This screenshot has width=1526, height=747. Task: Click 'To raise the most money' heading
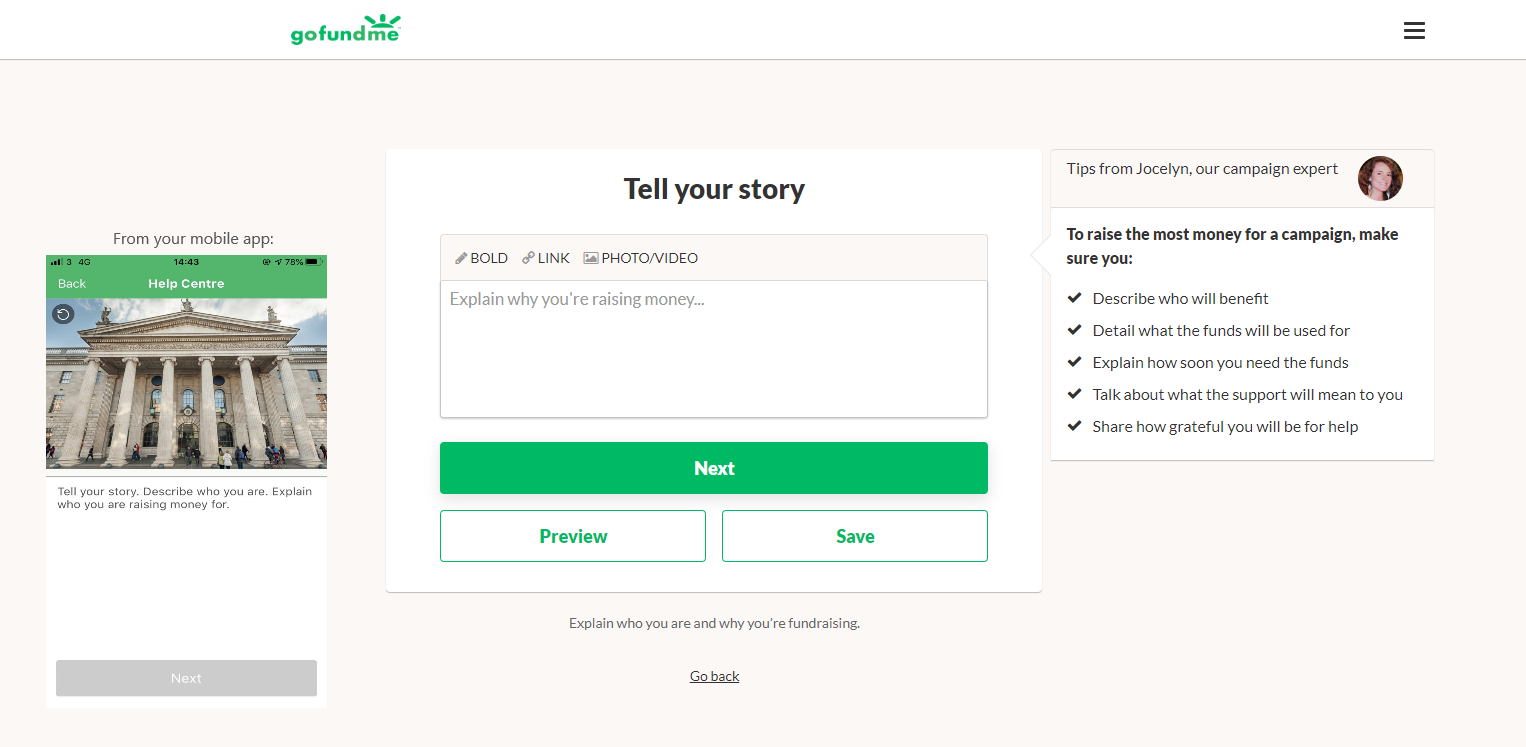[1232, 246]
